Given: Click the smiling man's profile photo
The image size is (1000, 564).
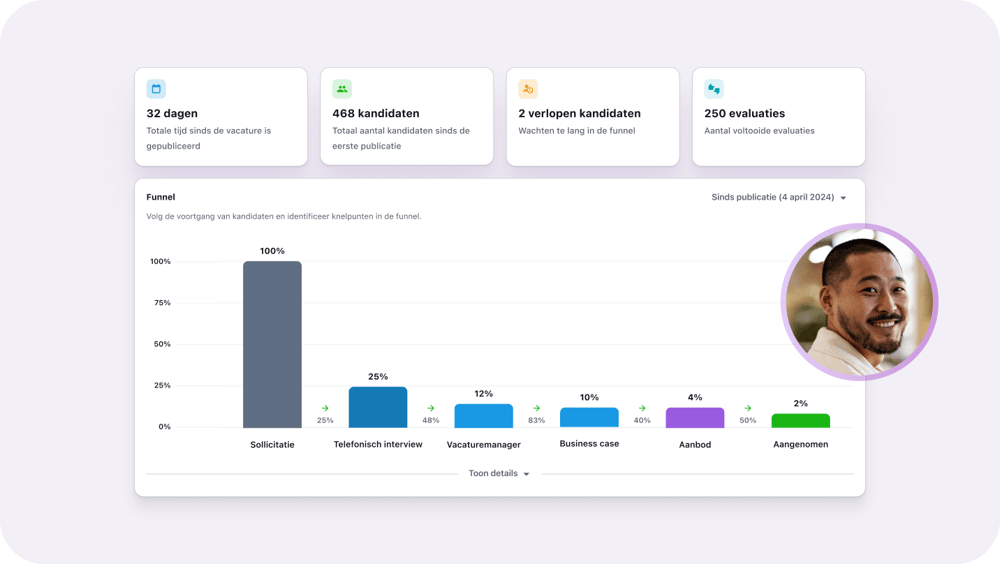Looking at the screenshot, I should pos(859,302).
